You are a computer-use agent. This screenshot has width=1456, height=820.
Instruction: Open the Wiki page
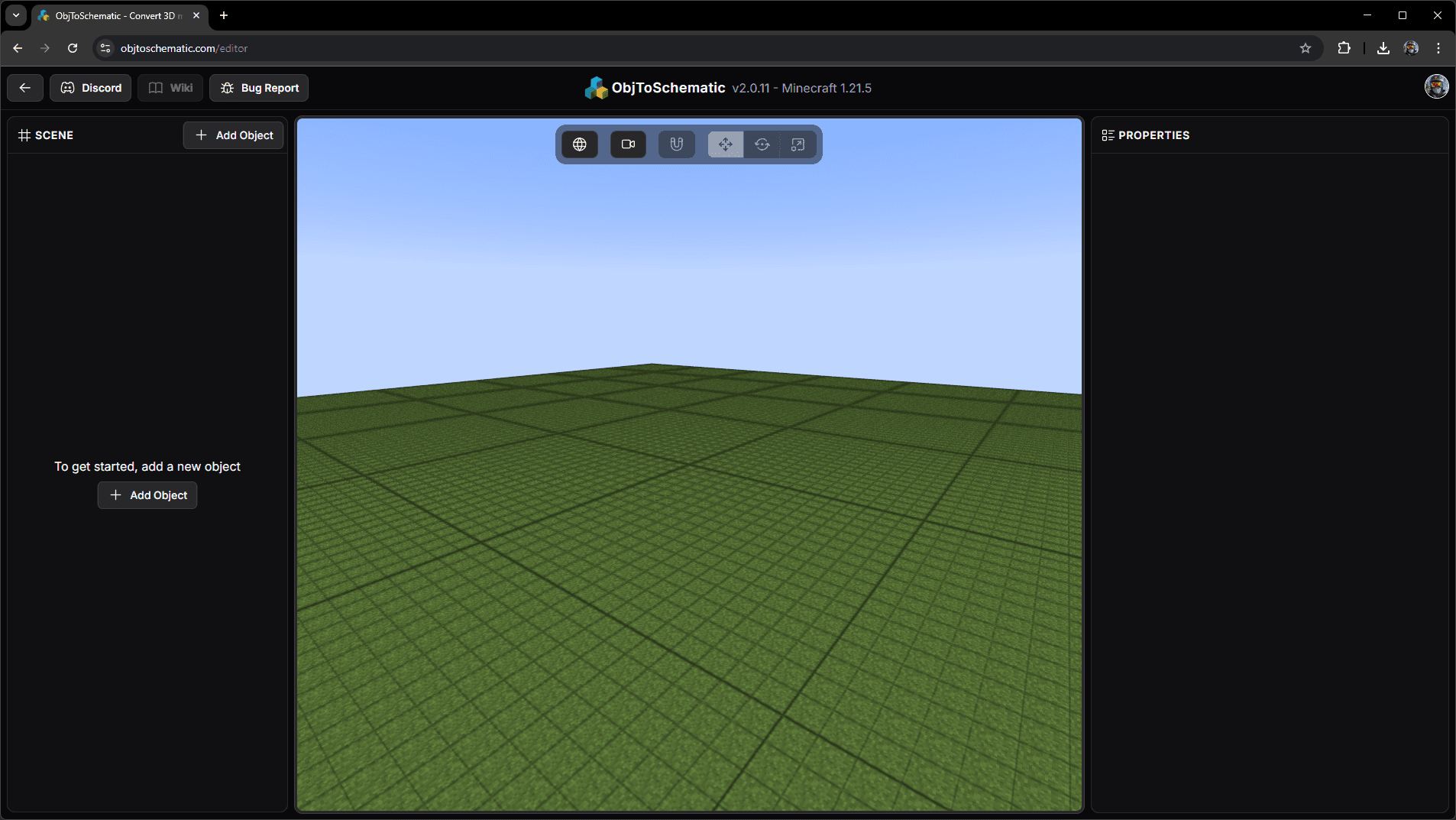(170, 88)
